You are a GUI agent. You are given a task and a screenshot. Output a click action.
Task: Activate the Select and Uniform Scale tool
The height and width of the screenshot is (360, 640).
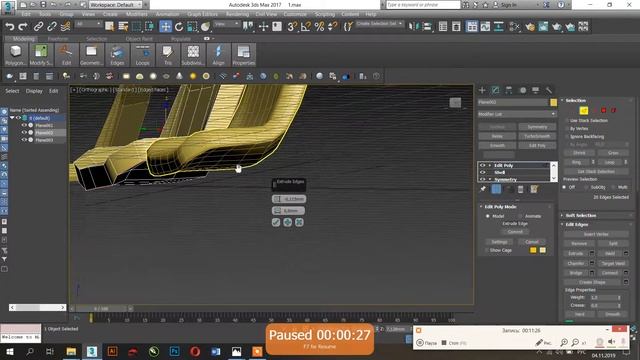click(x=192, y=27)
